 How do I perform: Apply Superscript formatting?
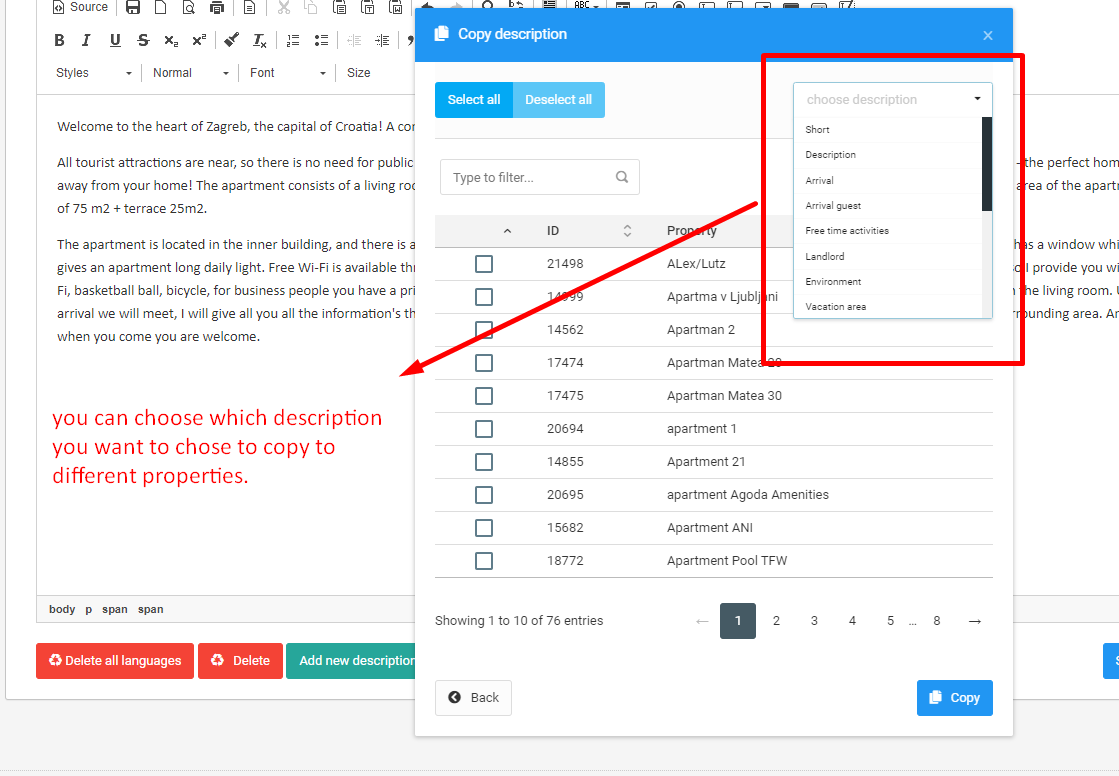(x=199, y=40)
